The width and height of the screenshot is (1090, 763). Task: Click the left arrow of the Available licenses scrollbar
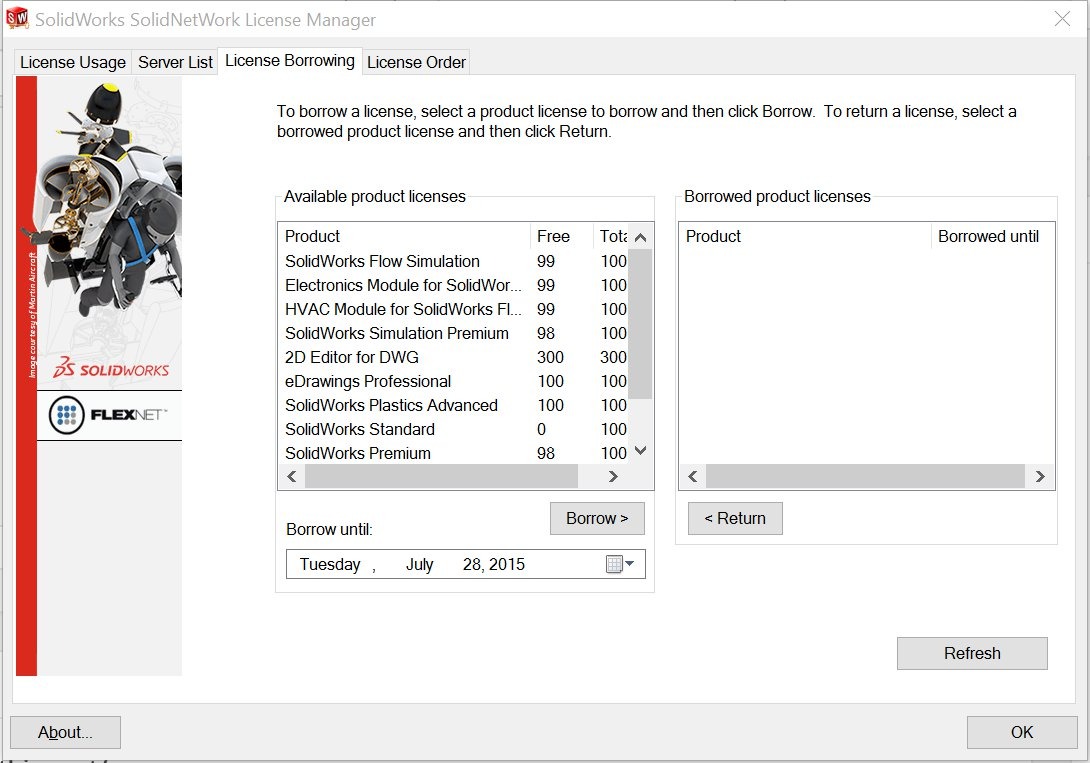pos(291,476)
